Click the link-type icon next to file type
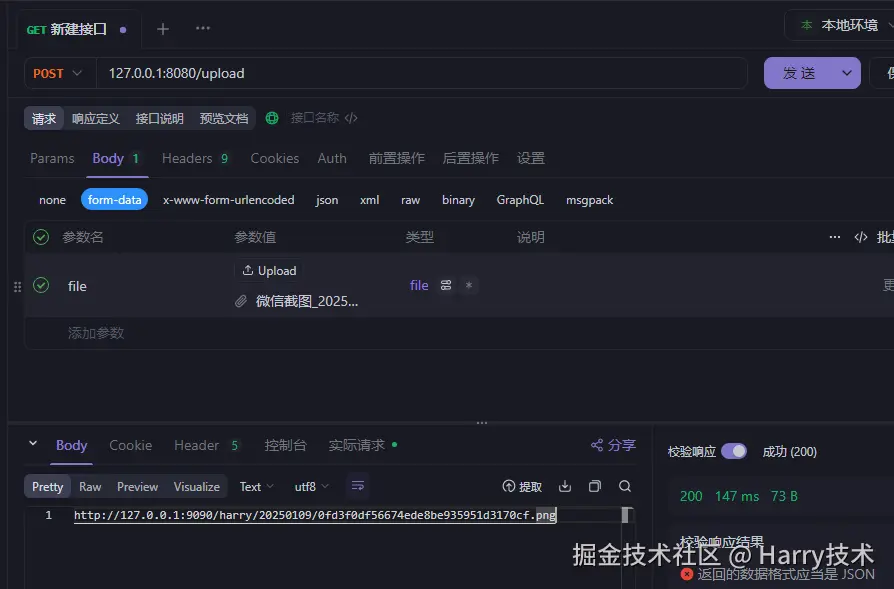 [446, 285]
